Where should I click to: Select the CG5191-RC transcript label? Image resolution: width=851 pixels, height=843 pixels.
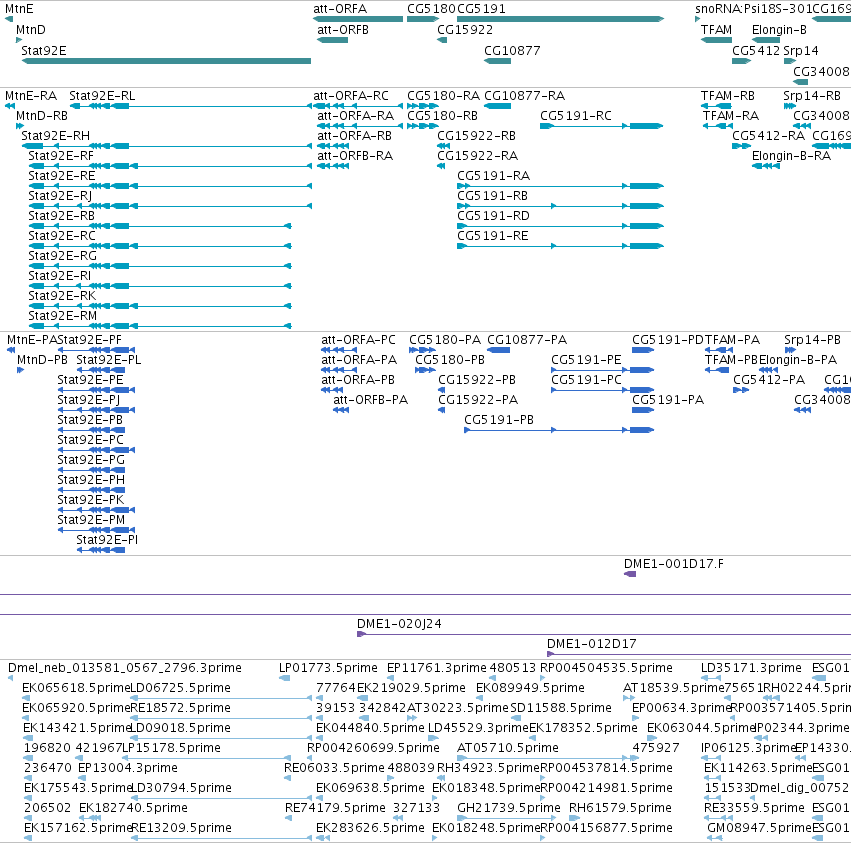click(576, 116)
